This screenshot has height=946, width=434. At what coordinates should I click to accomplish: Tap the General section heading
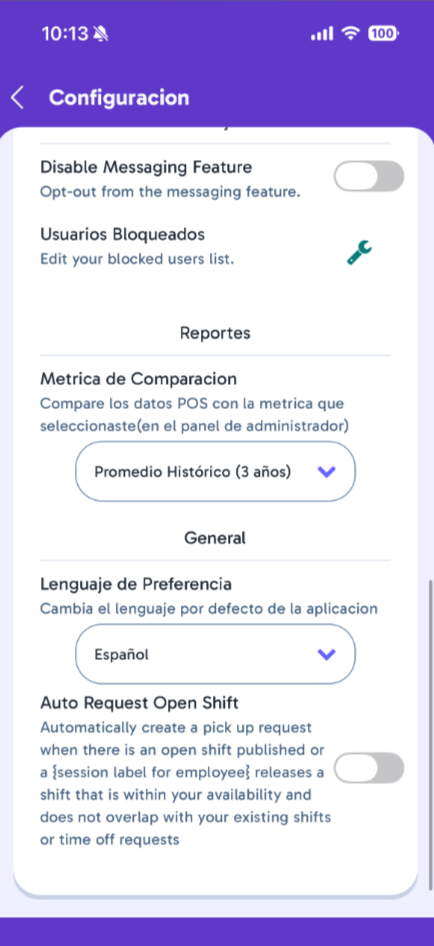(x=215, y=538)
